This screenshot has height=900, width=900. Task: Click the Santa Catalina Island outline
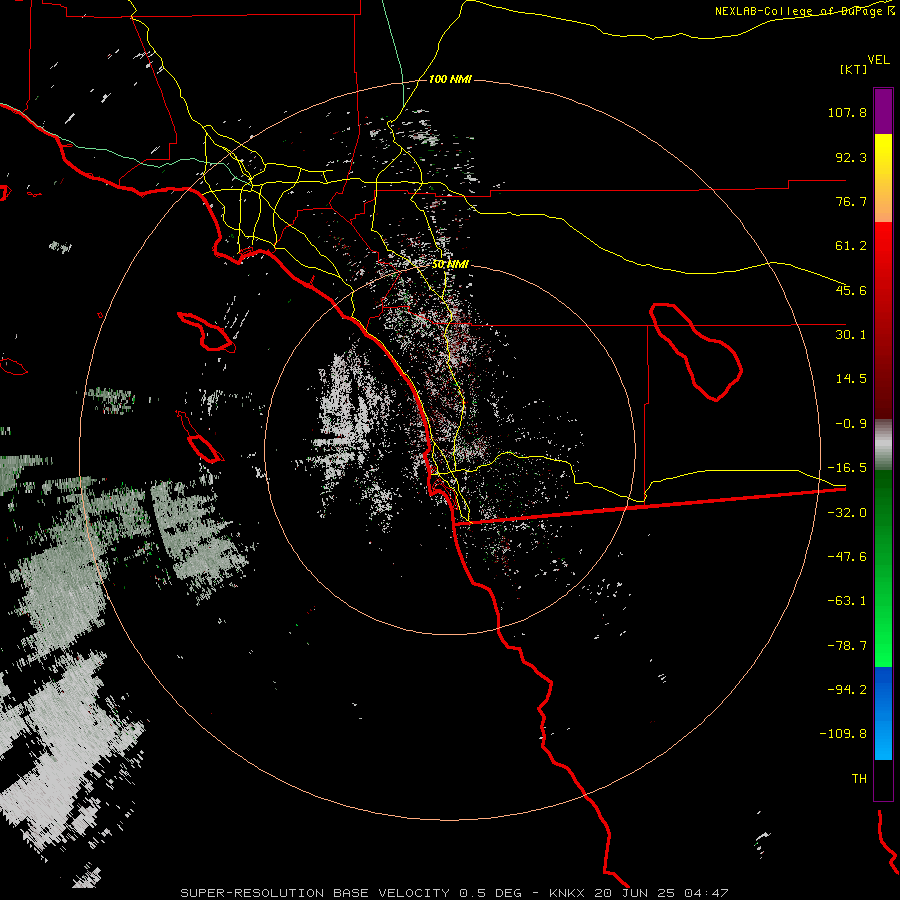click(207, 332)
